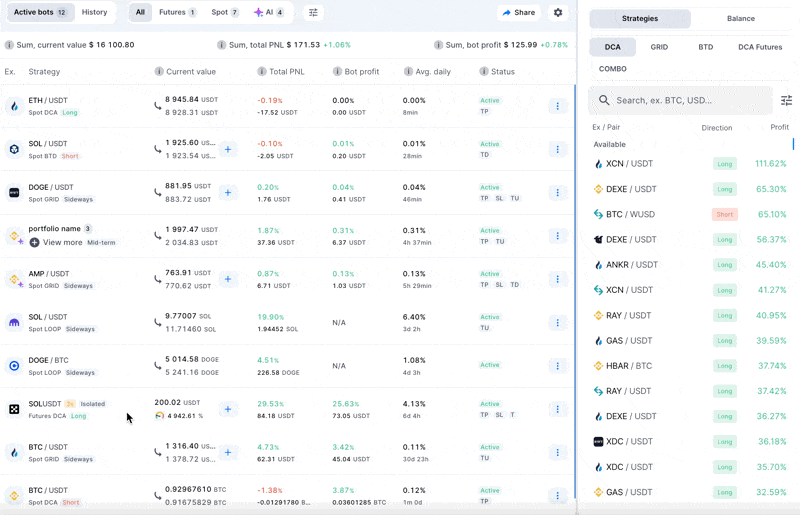Open the strategies filter icon beside the search box

(786, 100)
